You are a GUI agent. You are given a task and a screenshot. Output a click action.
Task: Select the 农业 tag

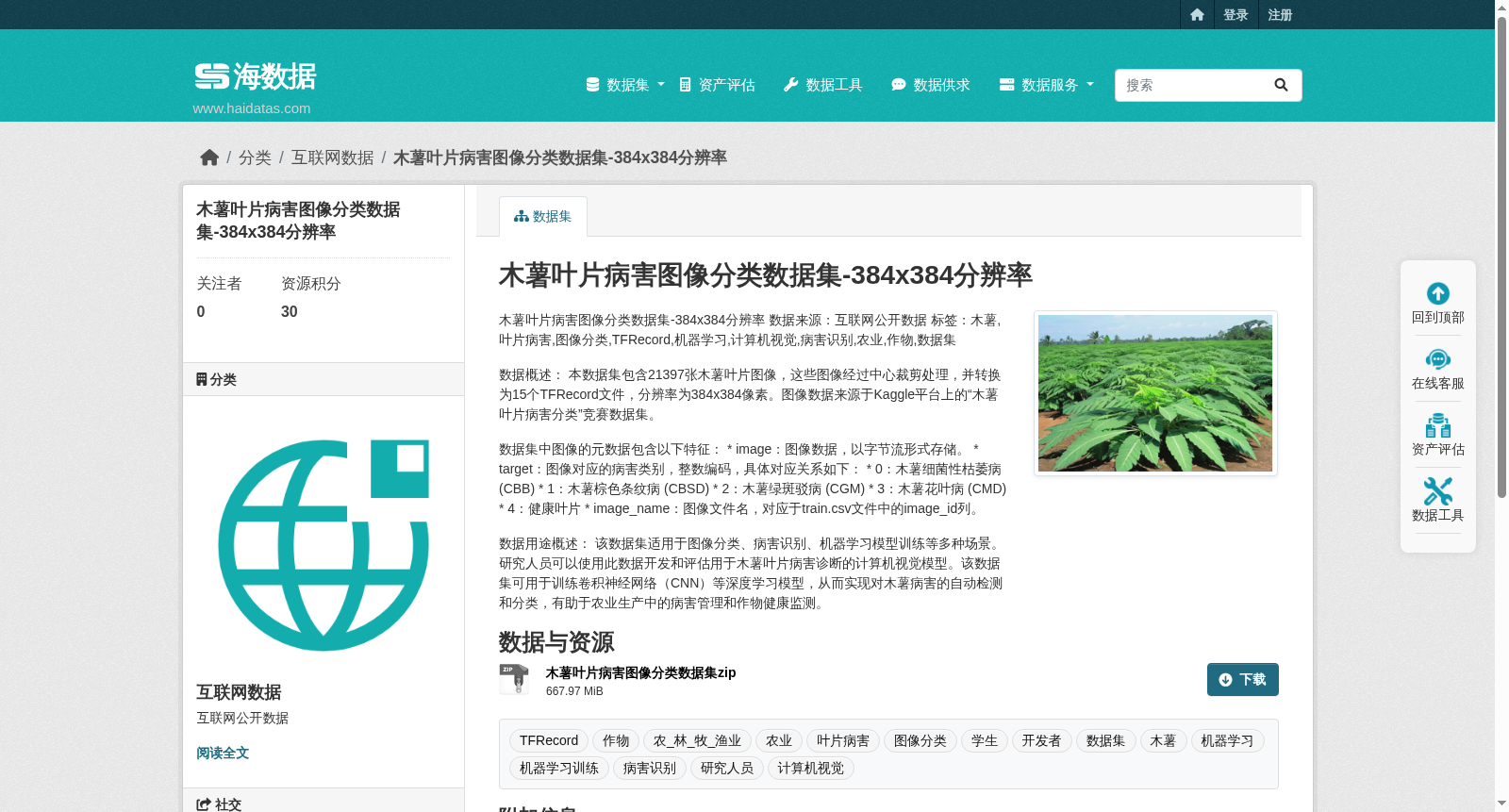pyautogui.click(x=779, y=741)
